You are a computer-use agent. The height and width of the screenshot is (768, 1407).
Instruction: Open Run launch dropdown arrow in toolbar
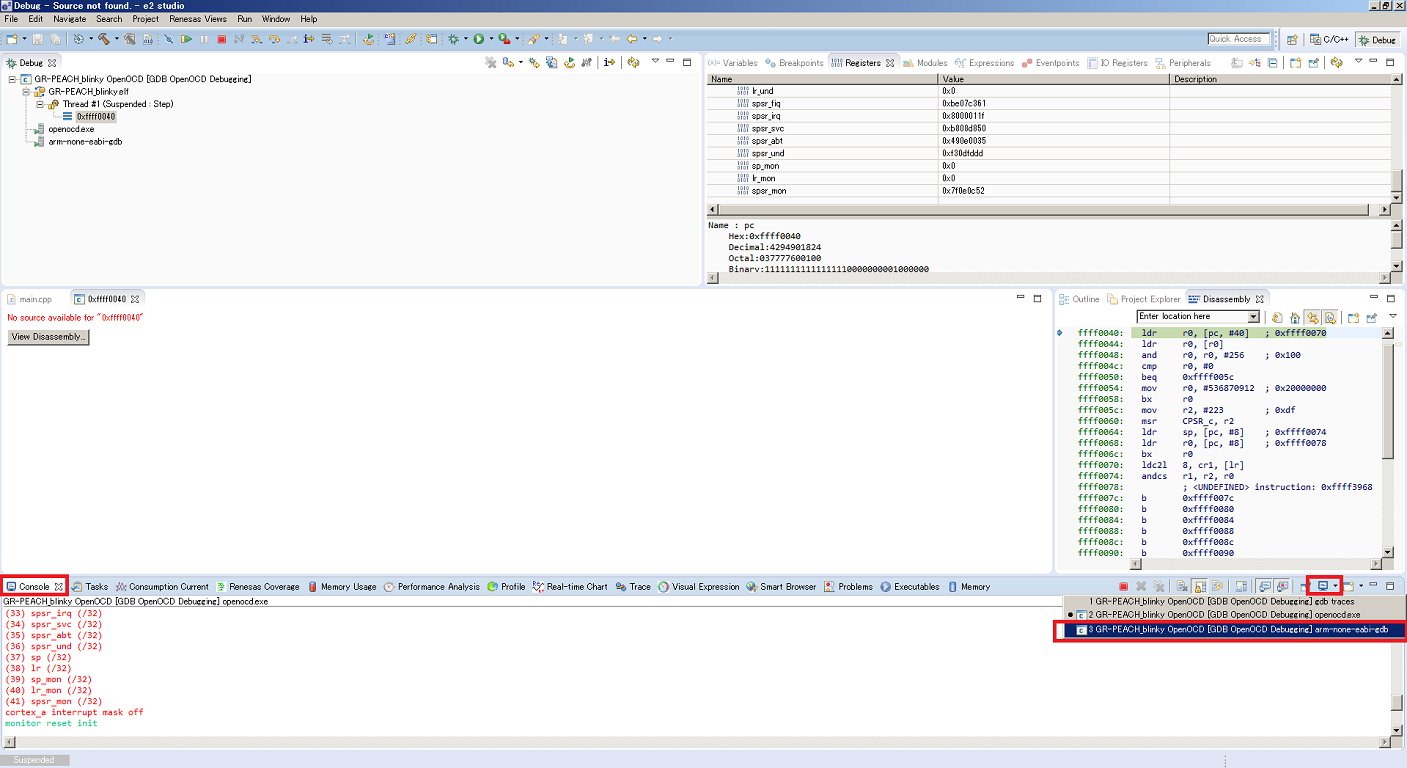491,39
